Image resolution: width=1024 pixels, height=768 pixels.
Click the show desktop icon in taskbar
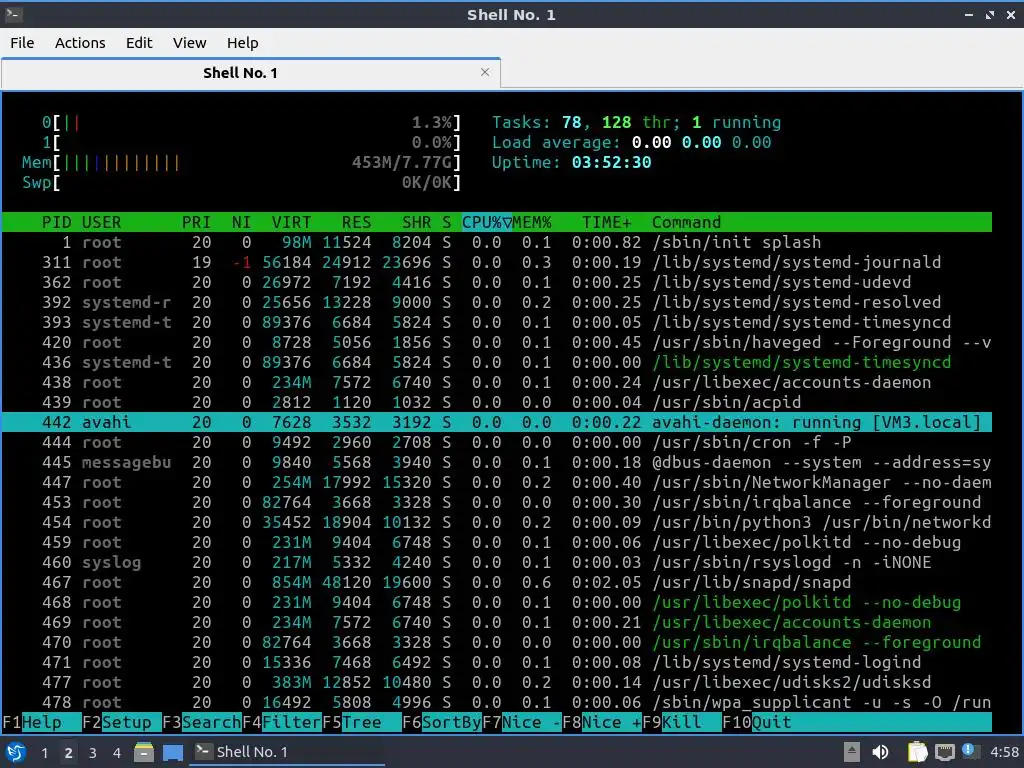coord(173,752)
